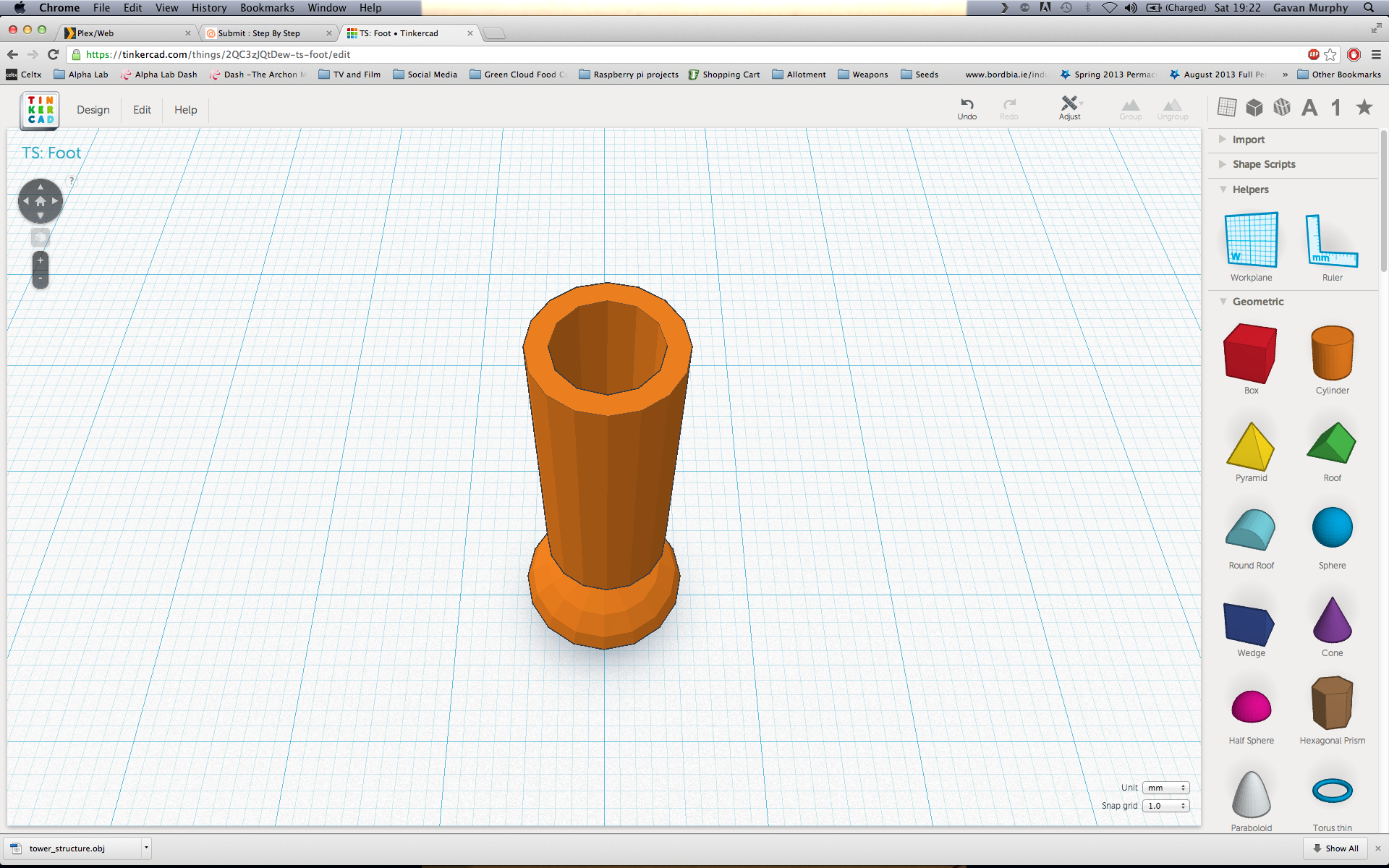Select the red Box shape
The width and height of the screenshot is (1389, 868).
(1250, 353)
